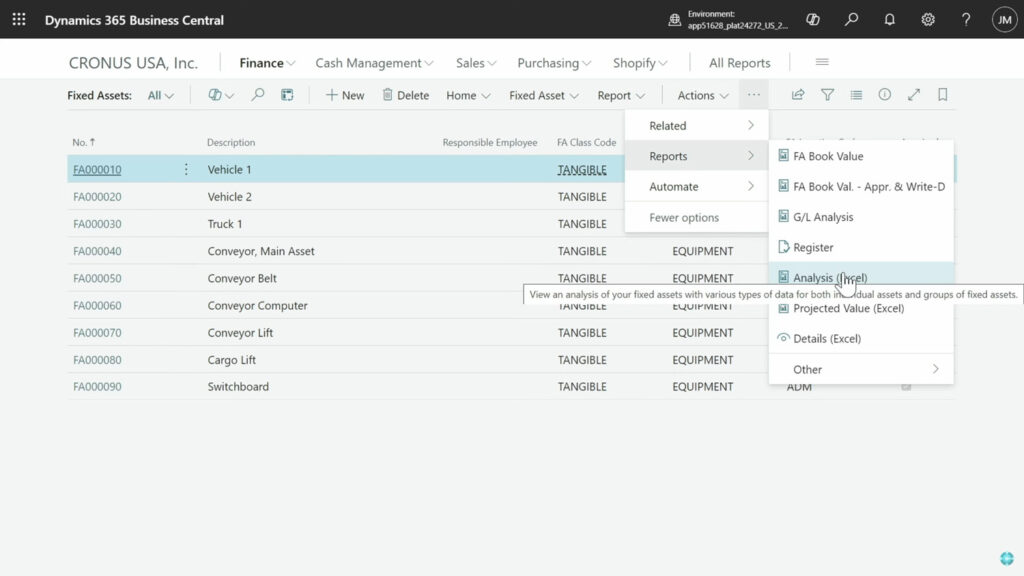Open the hamburger navigation menu icon
This screenshot has width=1024, height=576.
click(x=822, y=62)
